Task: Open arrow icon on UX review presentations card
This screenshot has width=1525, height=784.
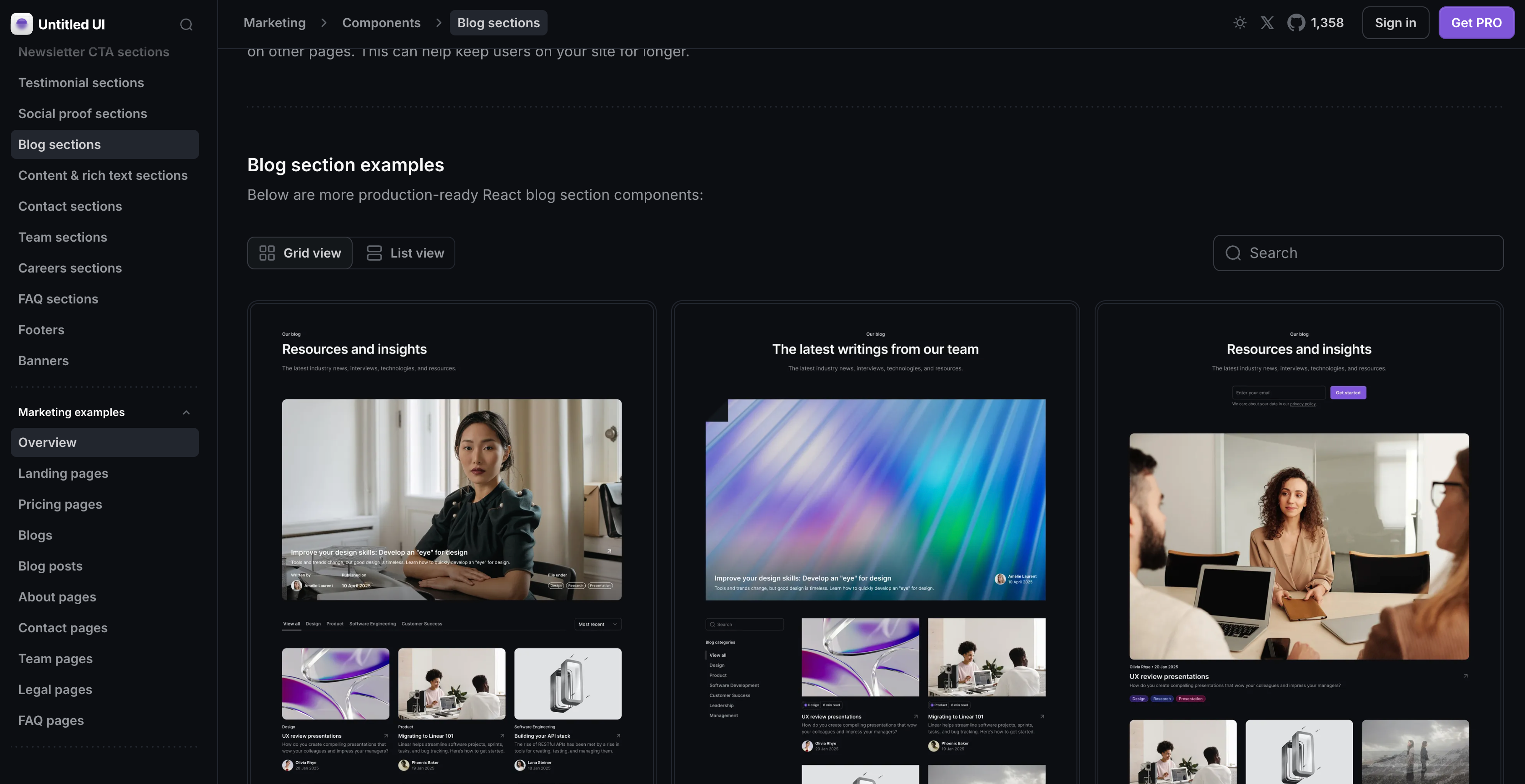Action: [386, 736]
